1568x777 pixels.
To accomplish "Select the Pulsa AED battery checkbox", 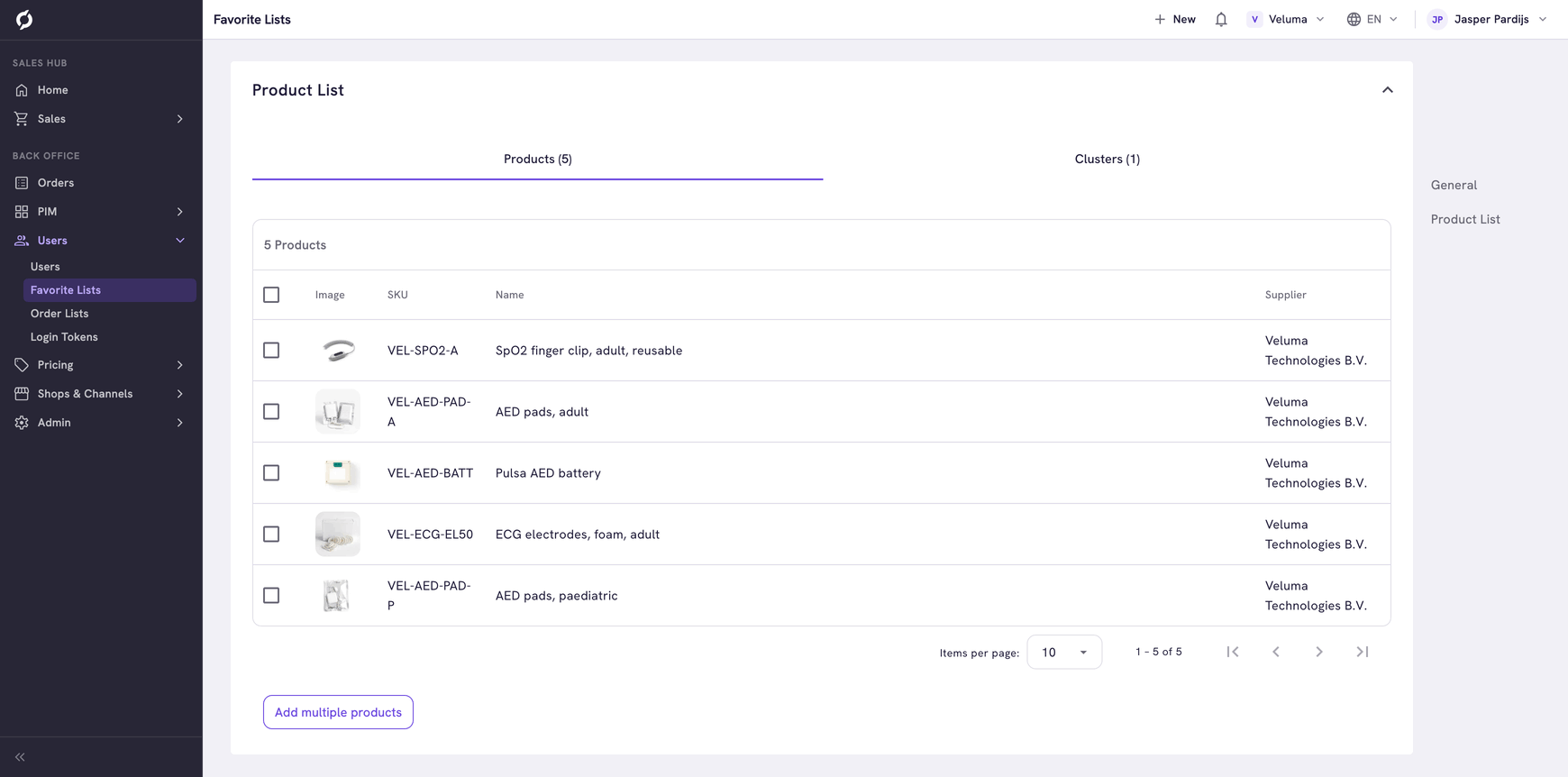I will [271, 473].
